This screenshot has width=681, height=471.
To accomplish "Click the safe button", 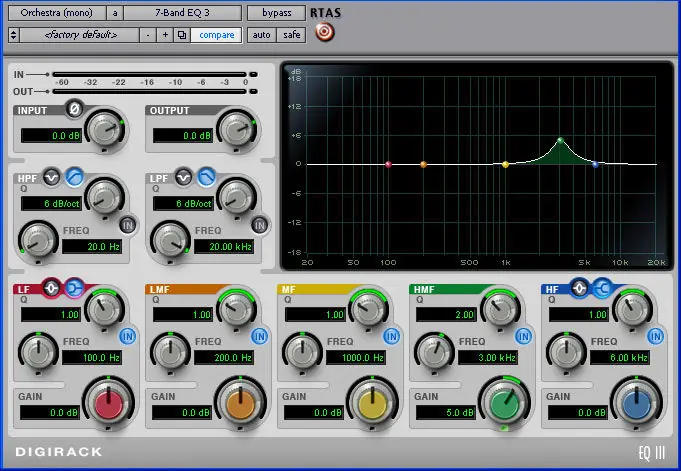I will tap(291, 35).
